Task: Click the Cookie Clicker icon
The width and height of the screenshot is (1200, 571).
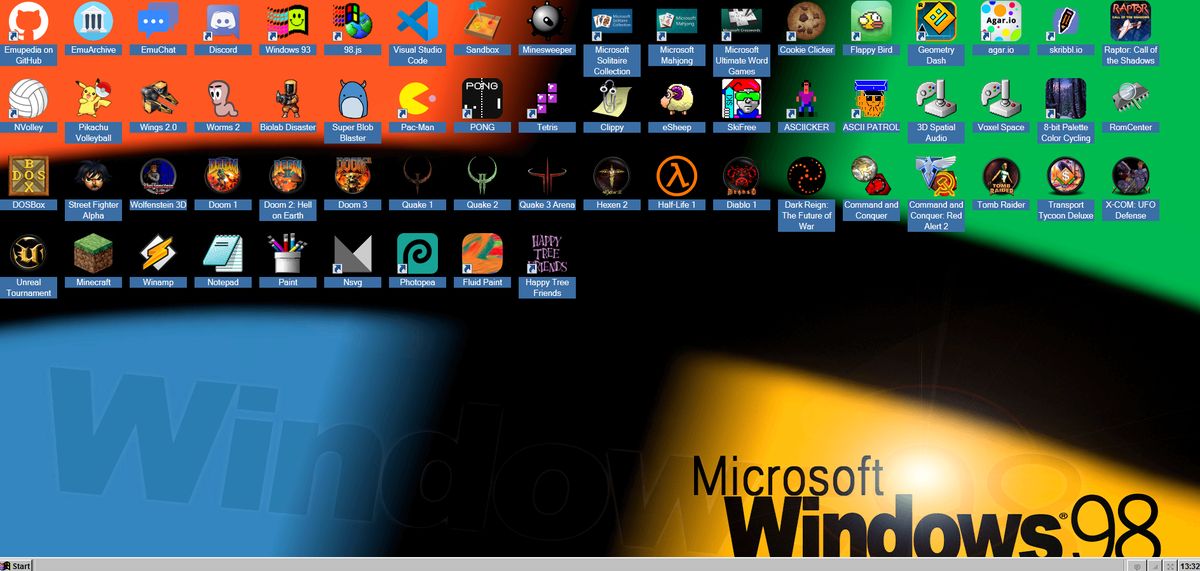Action: tap(806, 21)
